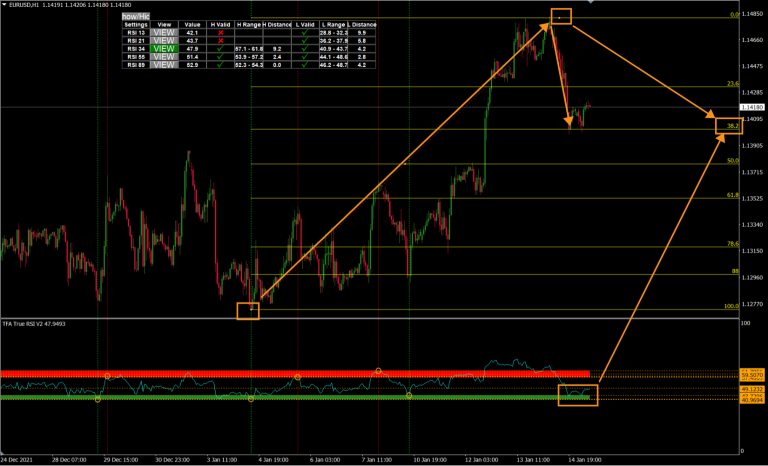This screenshot has height=466, width=768.
Task: Click the red X for RSI 21 H Valid
Action: pos(219,40)
